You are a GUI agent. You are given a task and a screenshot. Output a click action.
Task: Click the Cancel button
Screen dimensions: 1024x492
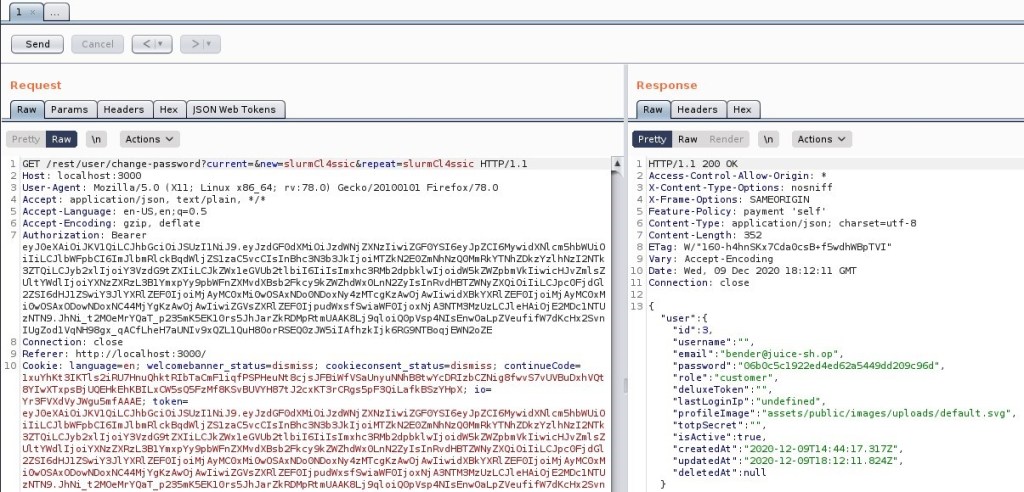click(97, 44)
